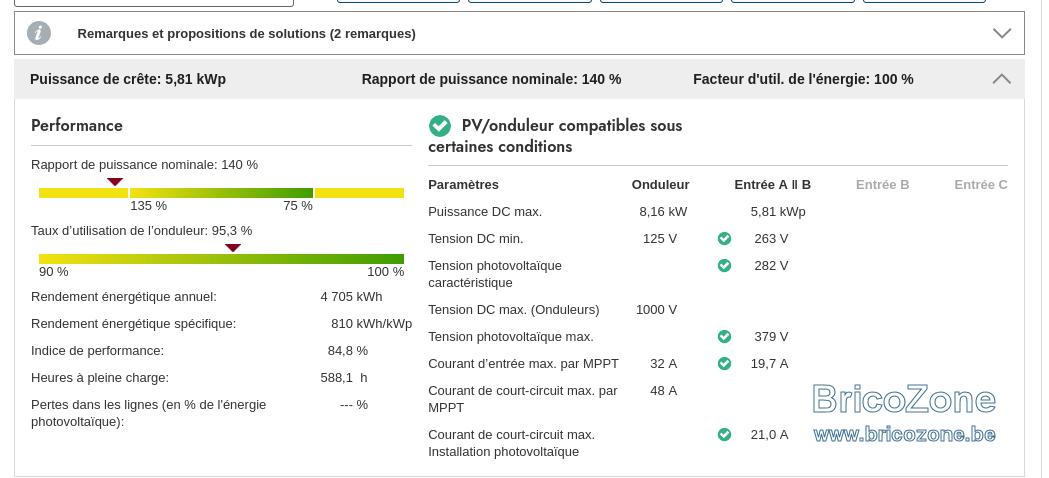The height and width of the screenshot is (478, 1049).
Task: Click the Paramètres column header
Action: click(x=464, y=185)
